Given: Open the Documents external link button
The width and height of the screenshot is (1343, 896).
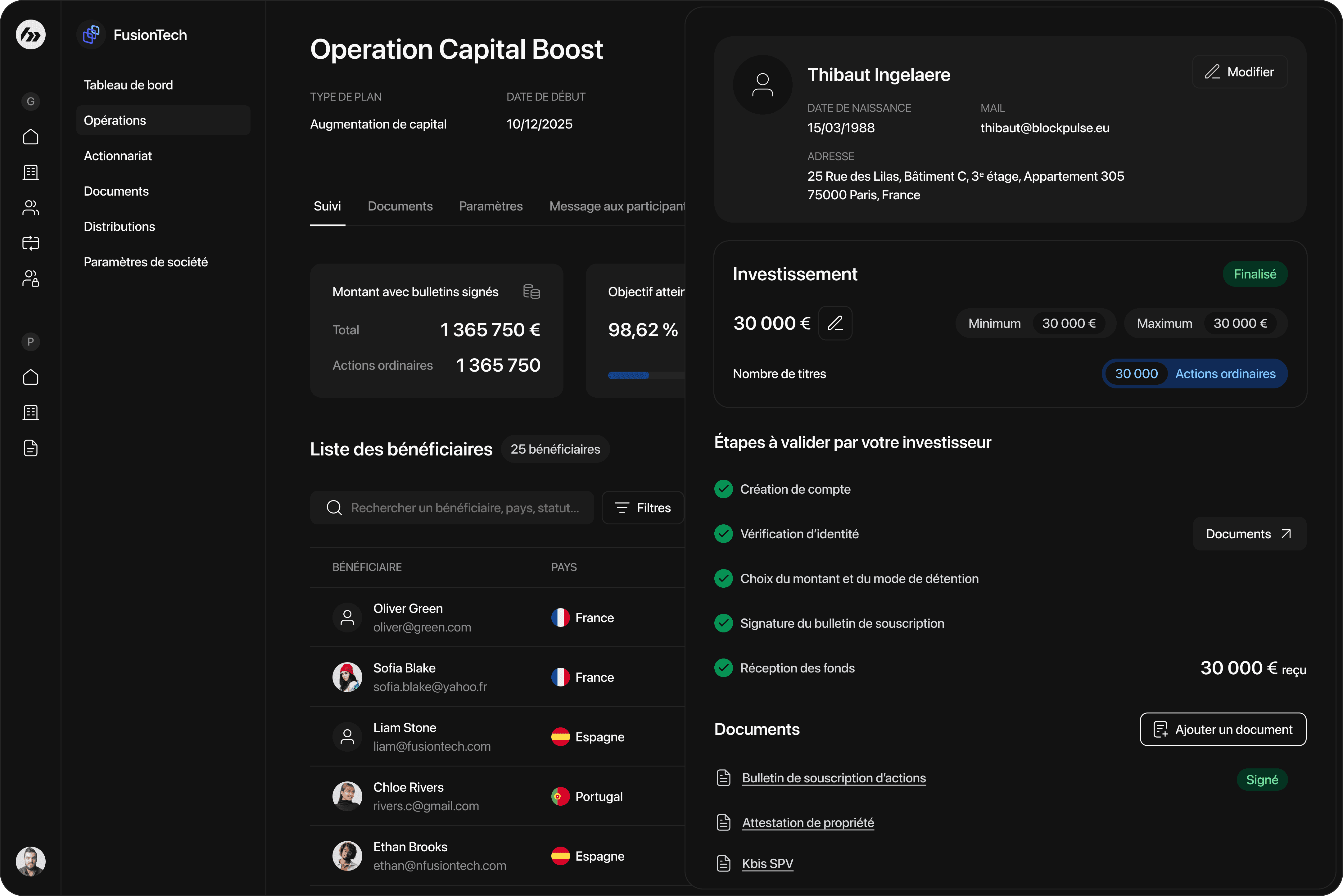Looking at the screenshot, I should coord(1249,534).
